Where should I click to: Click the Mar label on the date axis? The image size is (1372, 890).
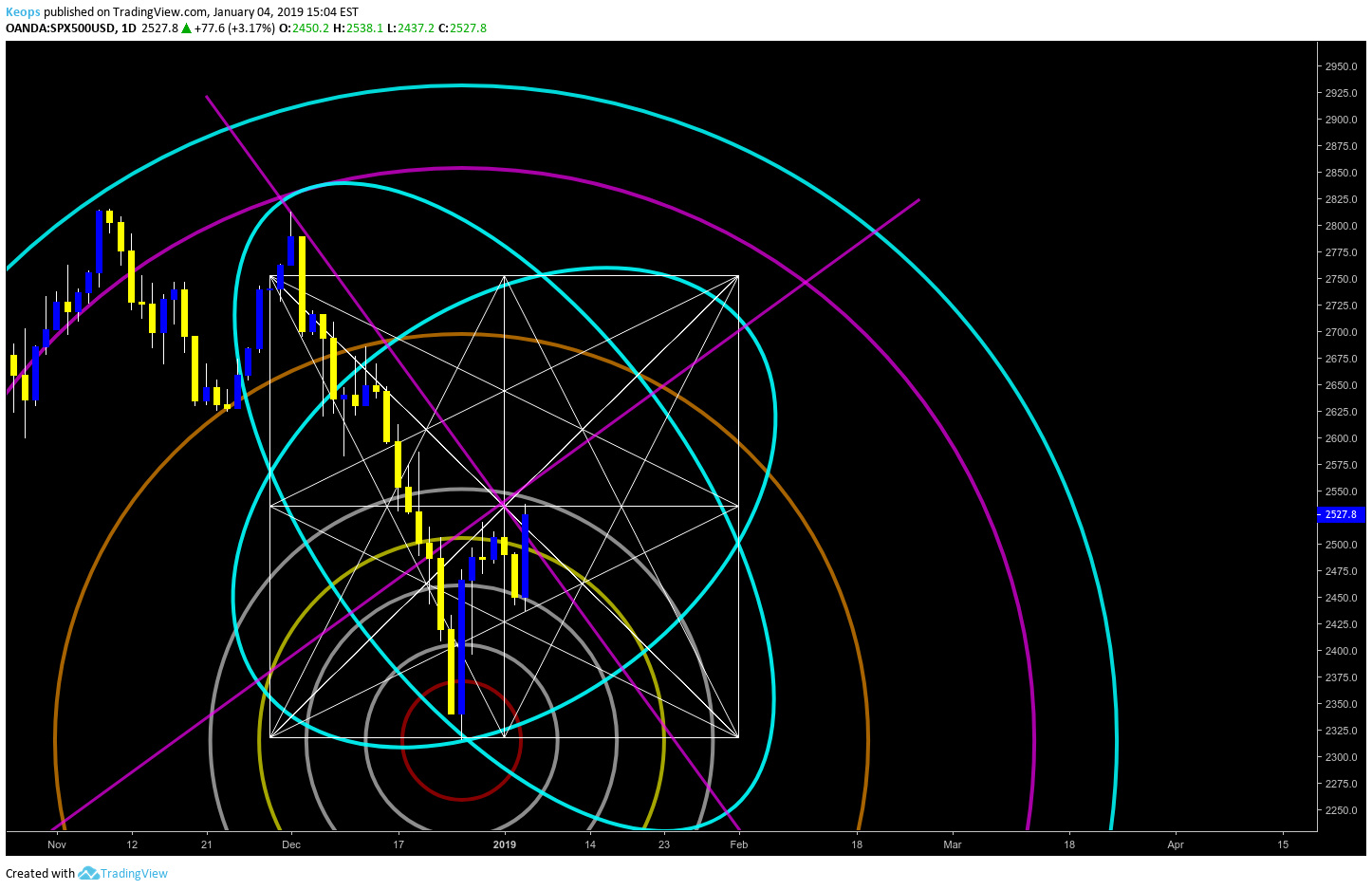(x=953, y=844)
